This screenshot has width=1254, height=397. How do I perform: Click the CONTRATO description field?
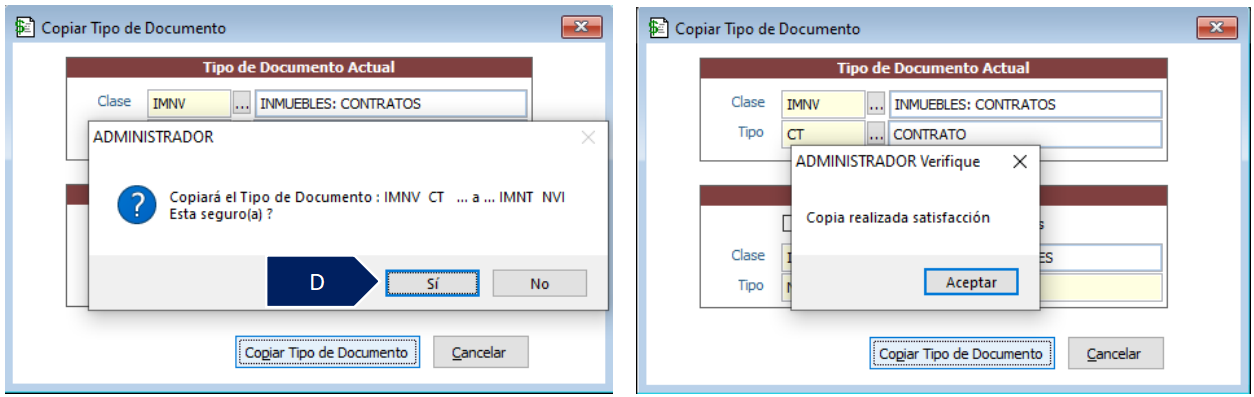1025,133
